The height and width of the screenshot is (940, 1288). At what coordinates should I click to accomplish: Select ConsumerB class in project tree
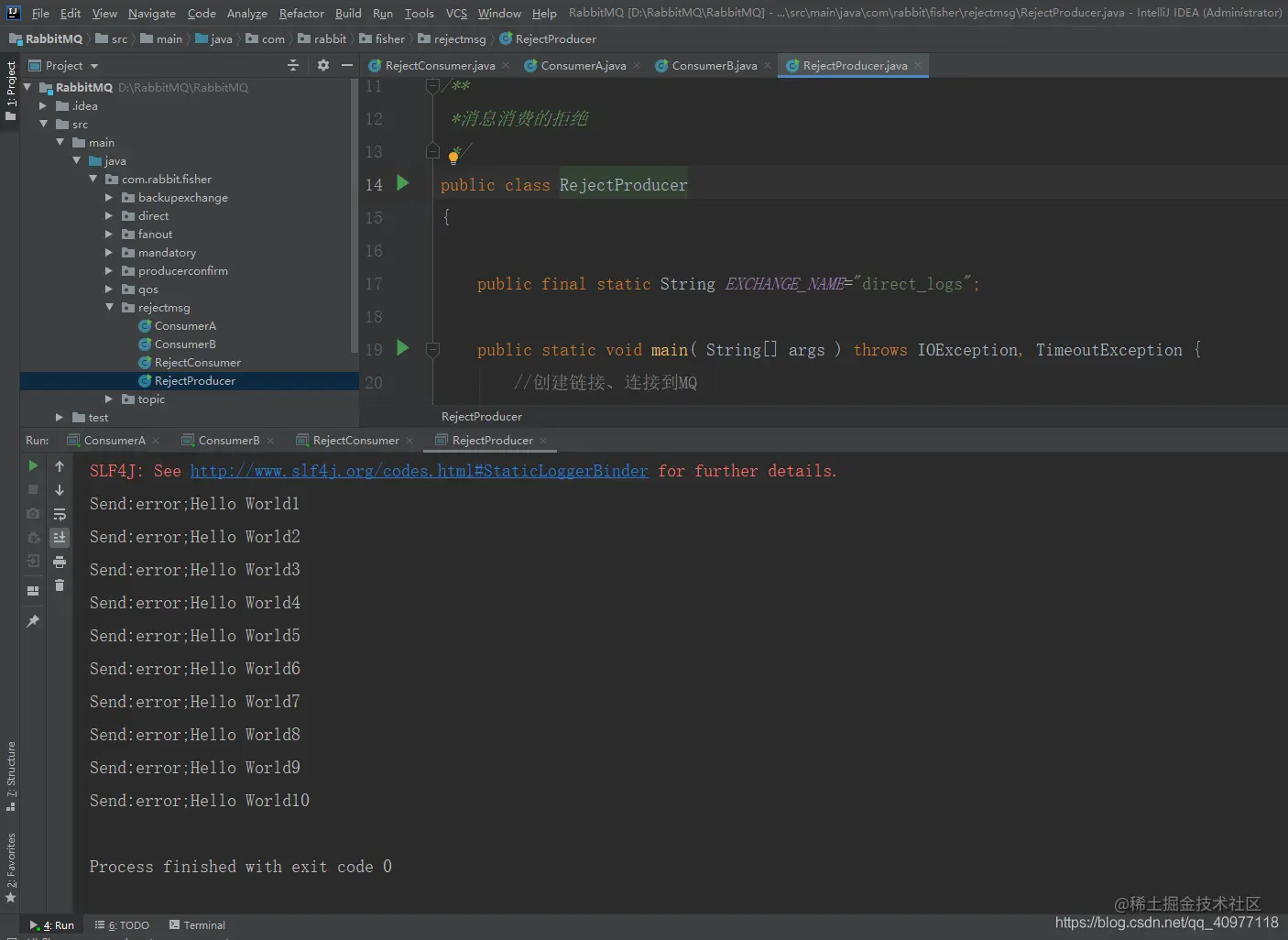pos(185,344)
